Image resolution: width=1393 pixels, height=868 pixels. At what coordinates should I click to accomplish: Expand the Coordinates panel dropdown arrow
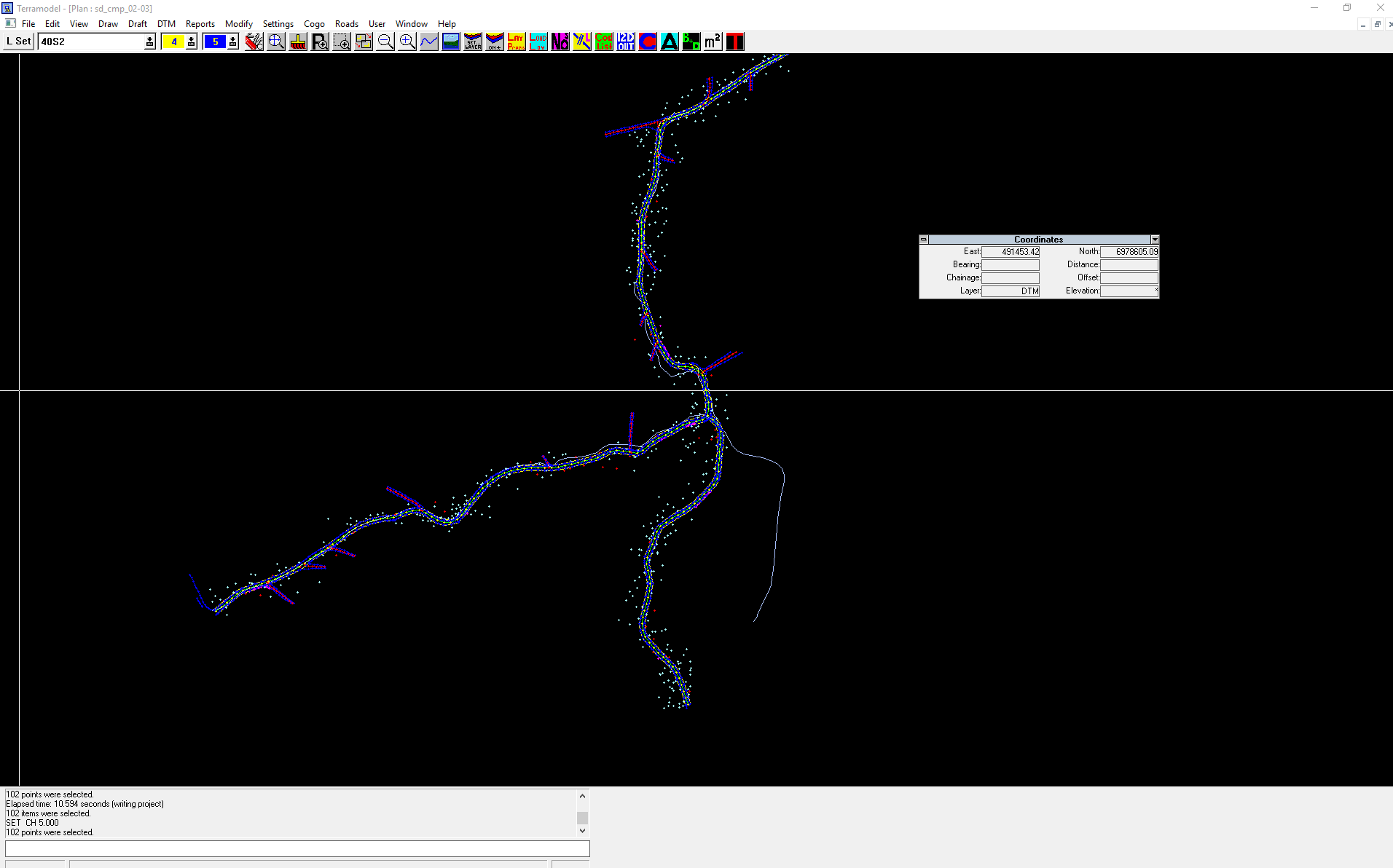(1155, 240)
